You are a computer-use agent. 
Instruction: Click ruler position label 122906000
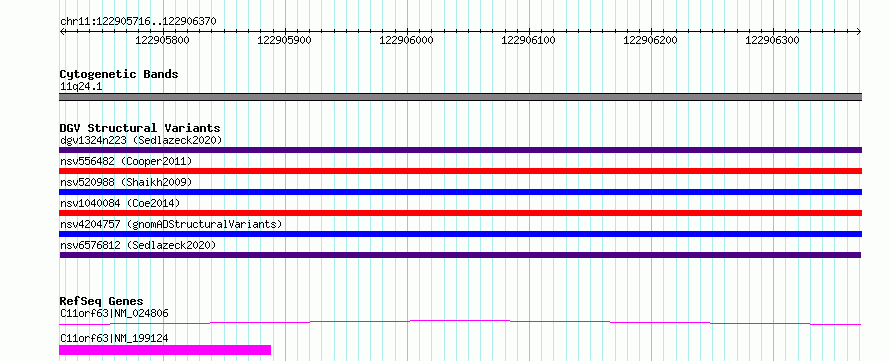pos(406,41)
